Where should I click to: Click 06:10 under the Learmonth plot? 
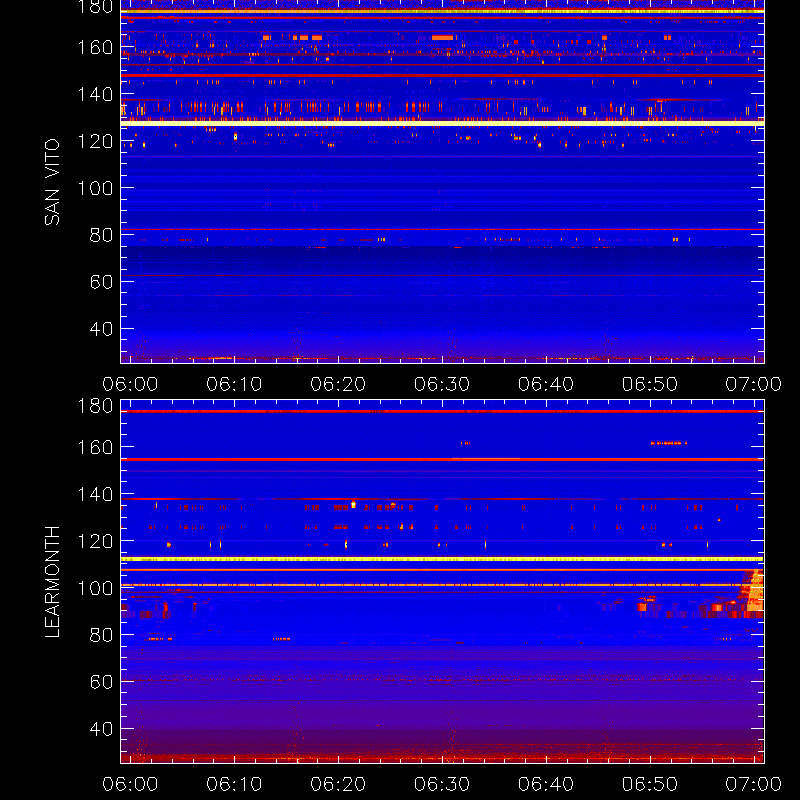coord(234,784)
